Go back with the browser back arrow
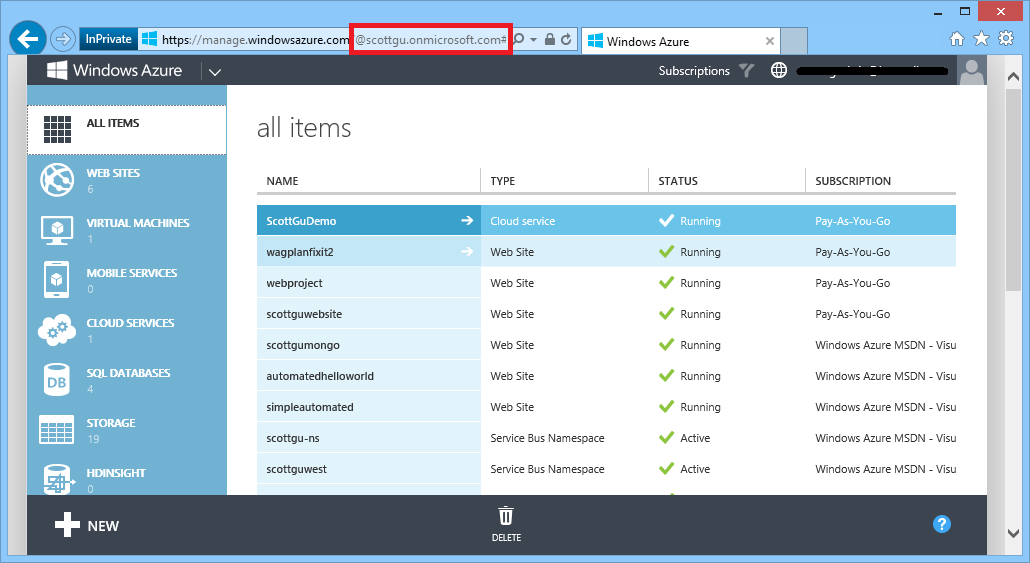Viewport: 1030px width, 563px height. (28, 39)
